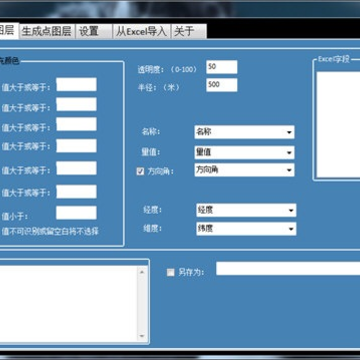Switch to the 生成点图层 tab
This screenshot has width=360, height=360.
(47, 31)
